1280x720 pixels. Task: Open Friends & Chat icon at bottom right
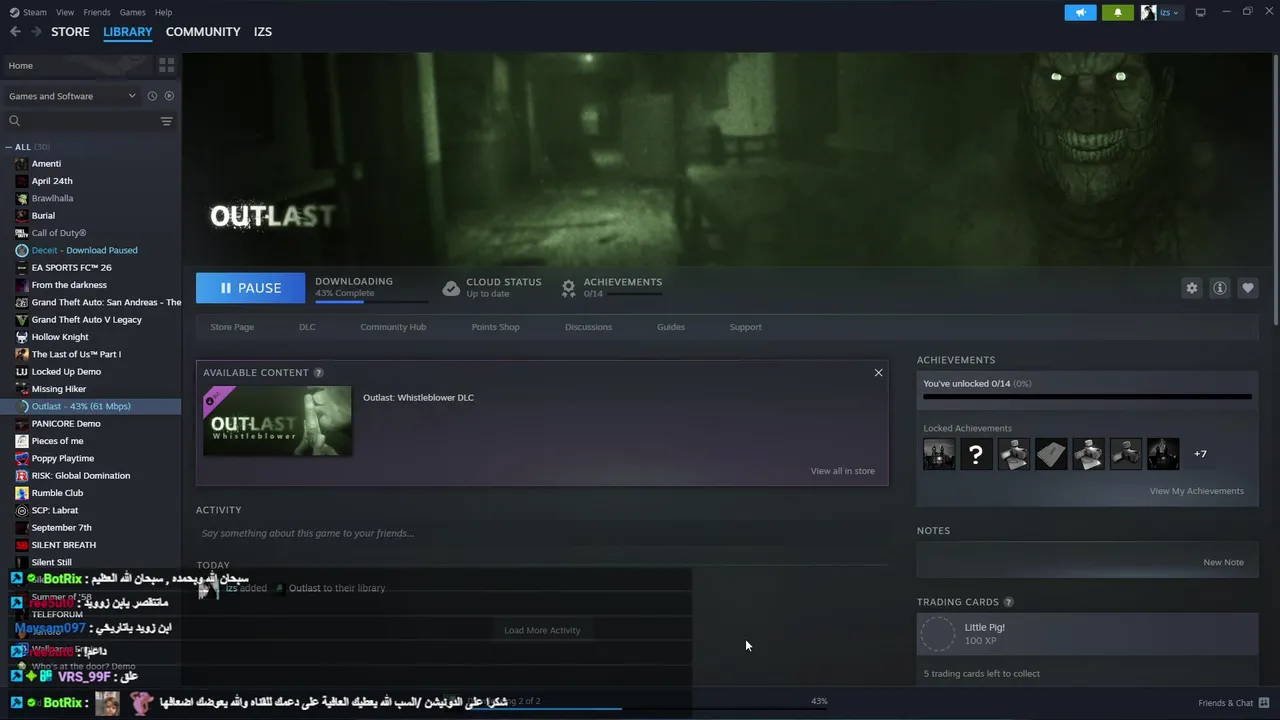click(x=1265, y=702)
